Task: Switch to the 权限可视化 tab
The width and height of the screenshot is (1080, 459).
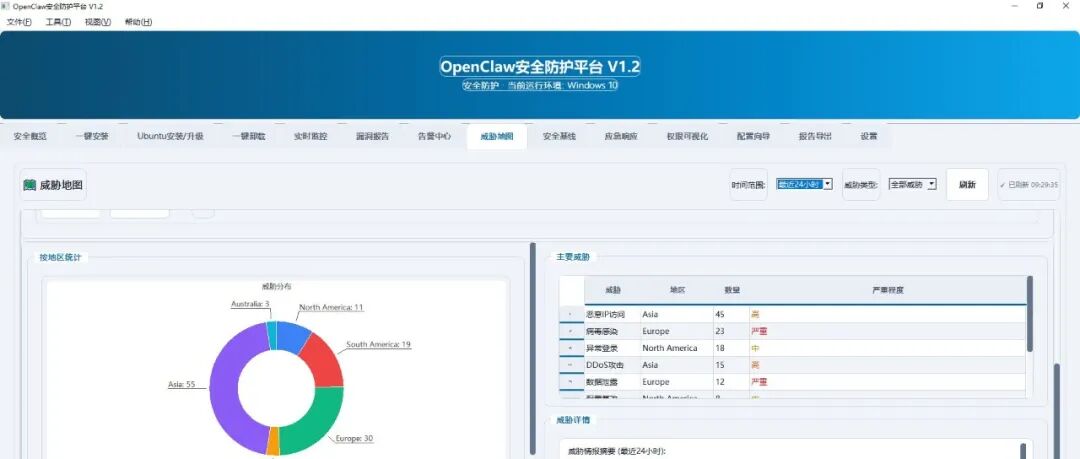Action: click(x=687, y=136)
